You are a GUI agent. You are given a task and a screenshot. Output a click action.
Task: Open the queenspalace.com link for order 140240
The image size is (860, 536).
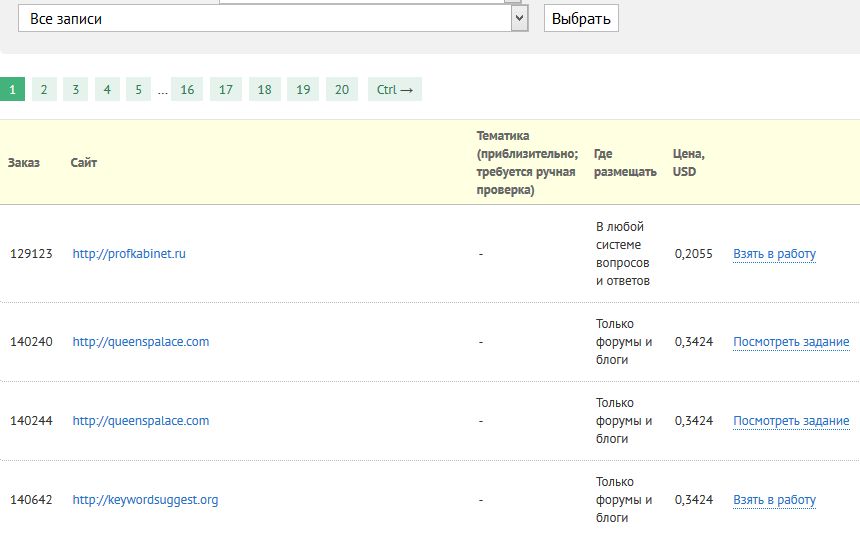coord(140,342)
